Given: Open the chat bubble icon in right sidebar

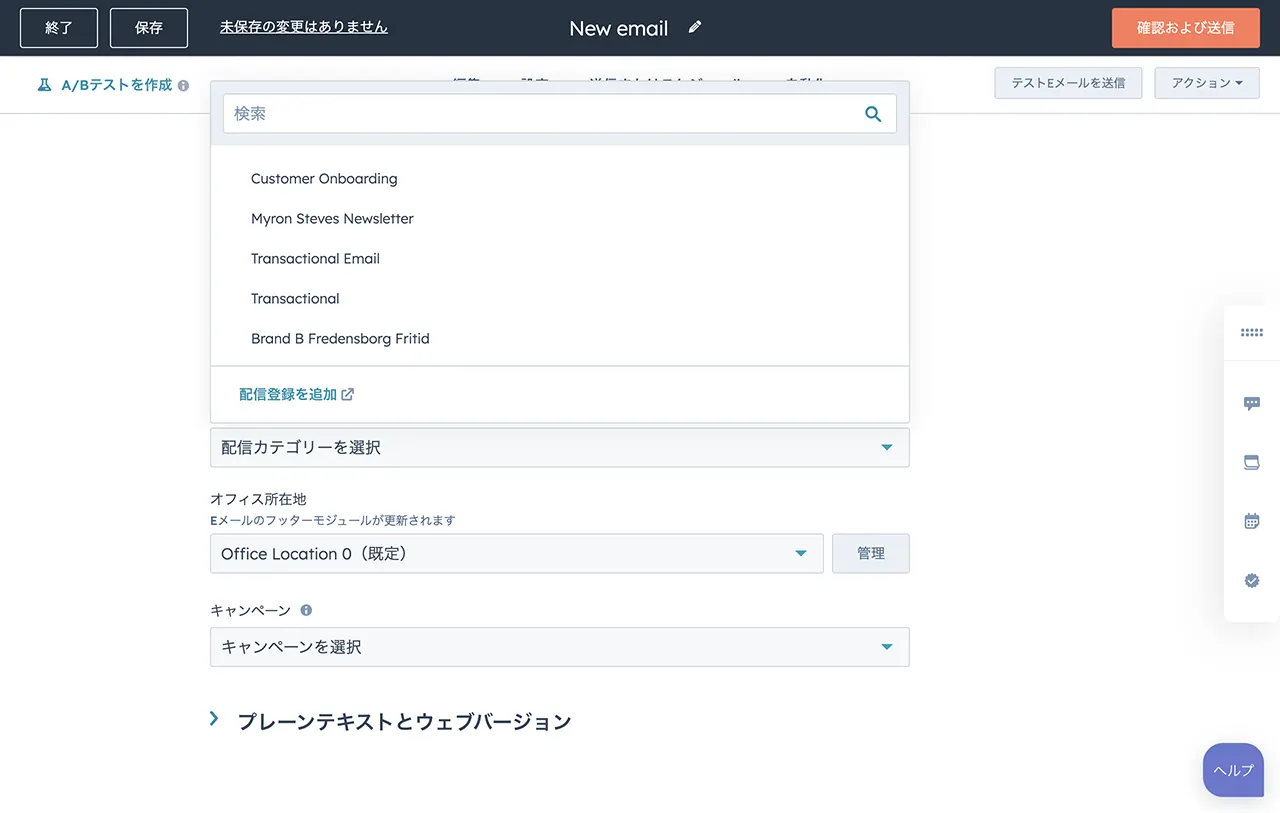Looking at the screenshot, I should (1251, 403).
